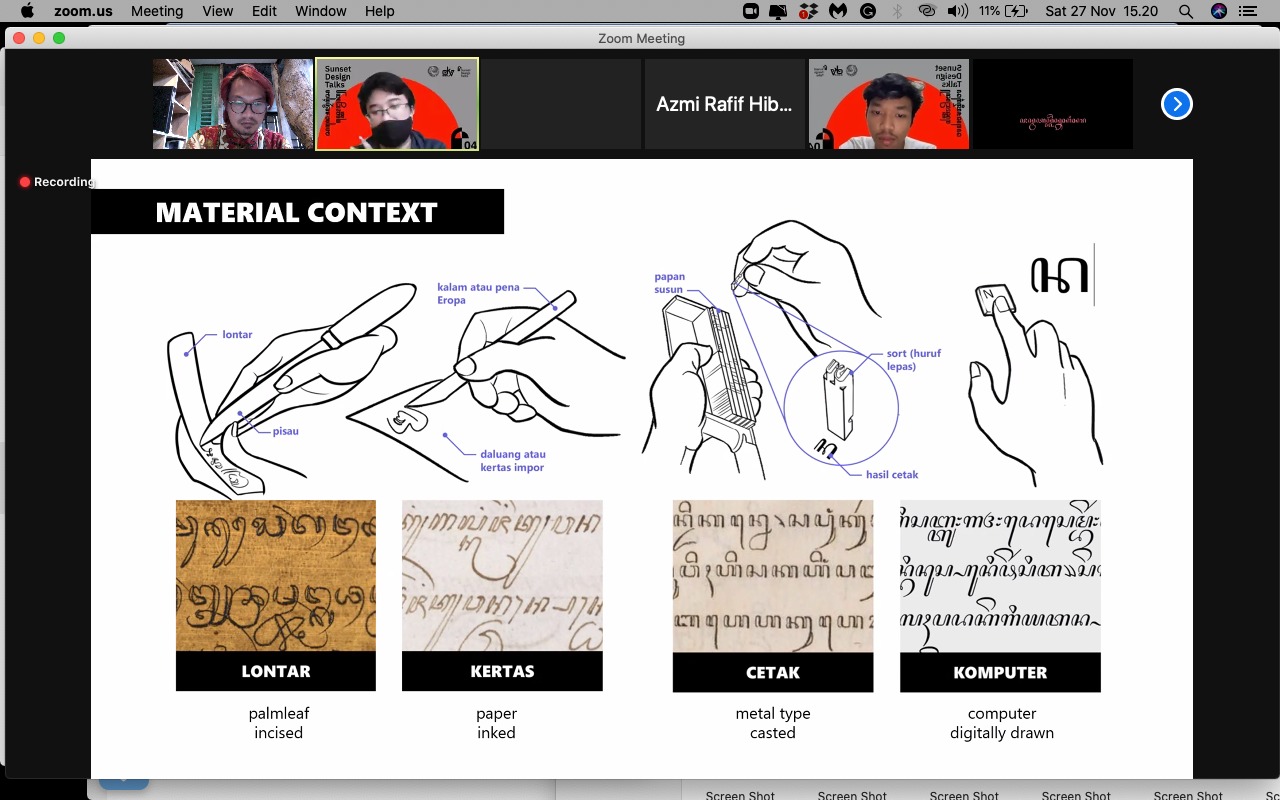Image resolution: width=1280 pixels, height=800 pixels.
Task: Open the Apple menu
Action: pos(27,11)
